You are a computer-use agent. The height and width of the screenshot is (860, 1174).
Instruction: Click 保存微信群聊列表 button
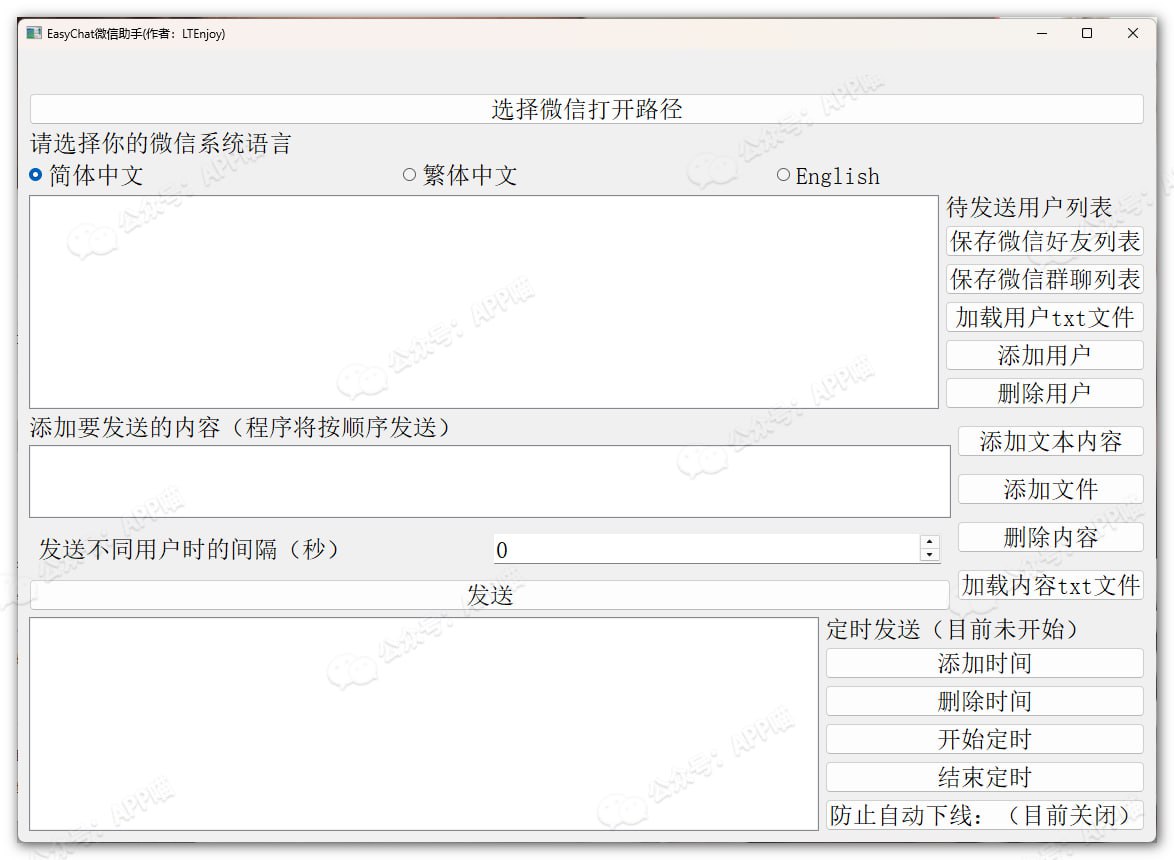(x=1044, y=279)
